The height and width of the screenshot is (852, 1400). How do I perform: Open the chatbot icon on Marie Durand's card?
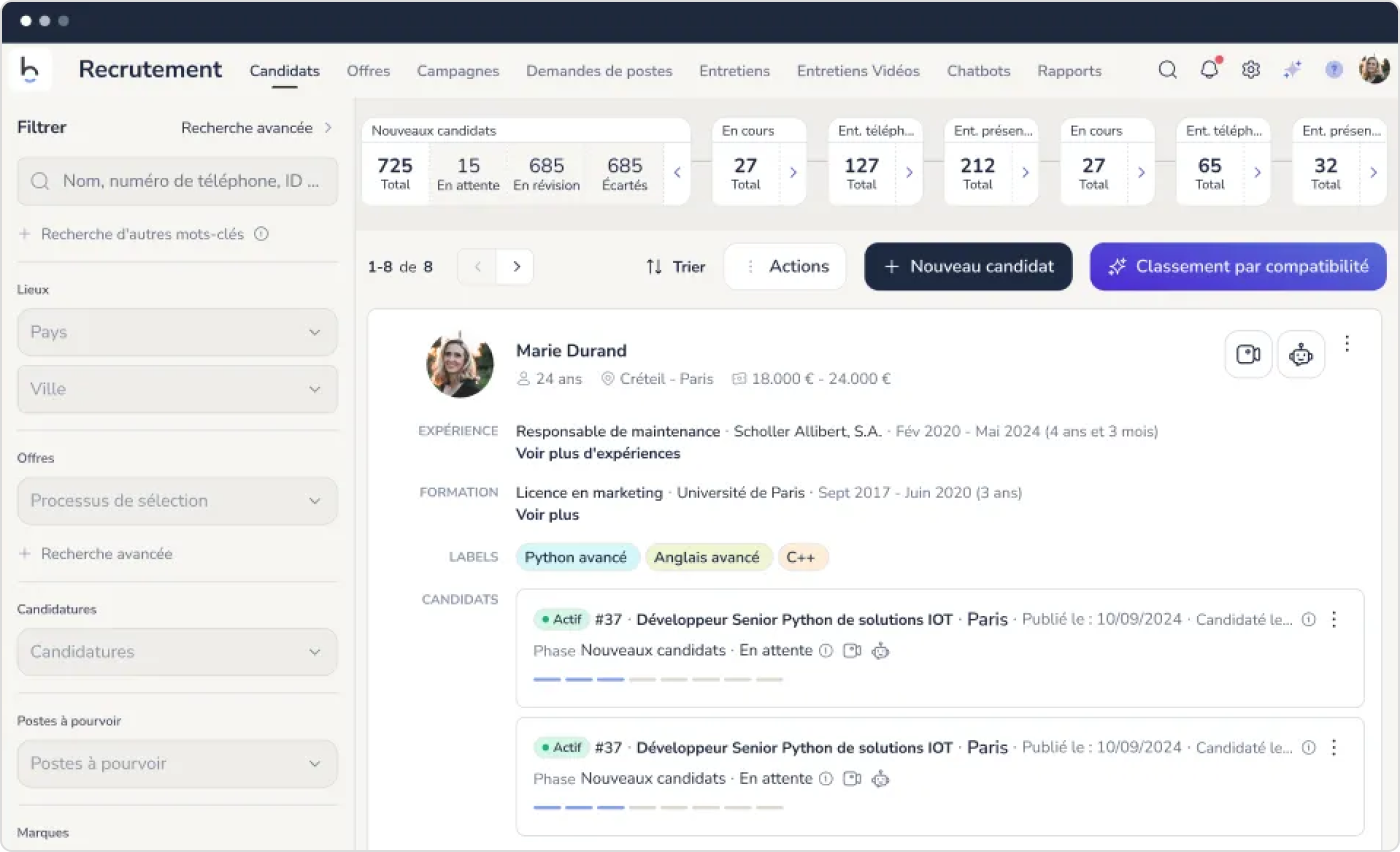tap(1301, 354)
